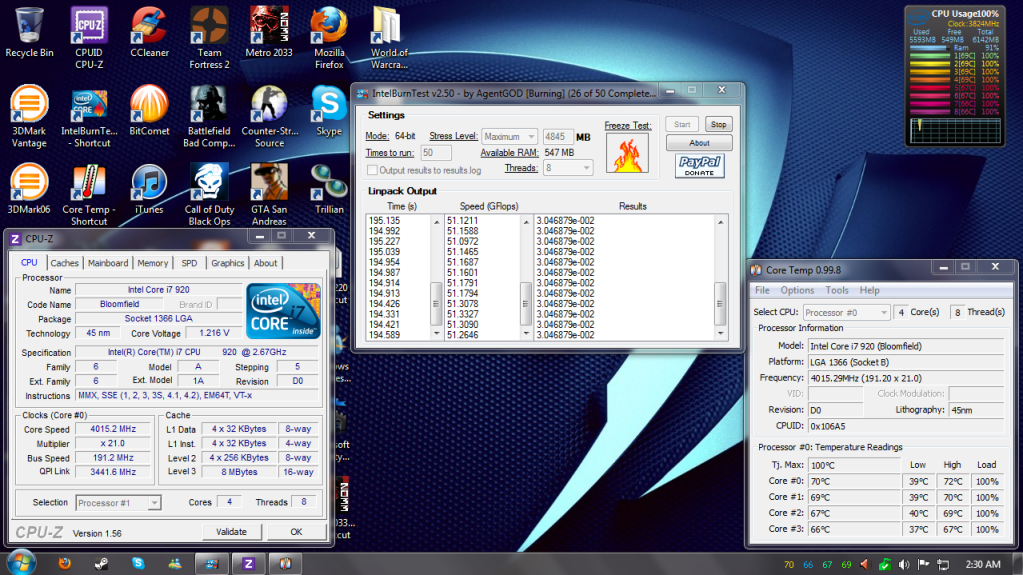Click the Times to run input field
This screenshot has width=1023, height=575.
(x=436, y=153)
